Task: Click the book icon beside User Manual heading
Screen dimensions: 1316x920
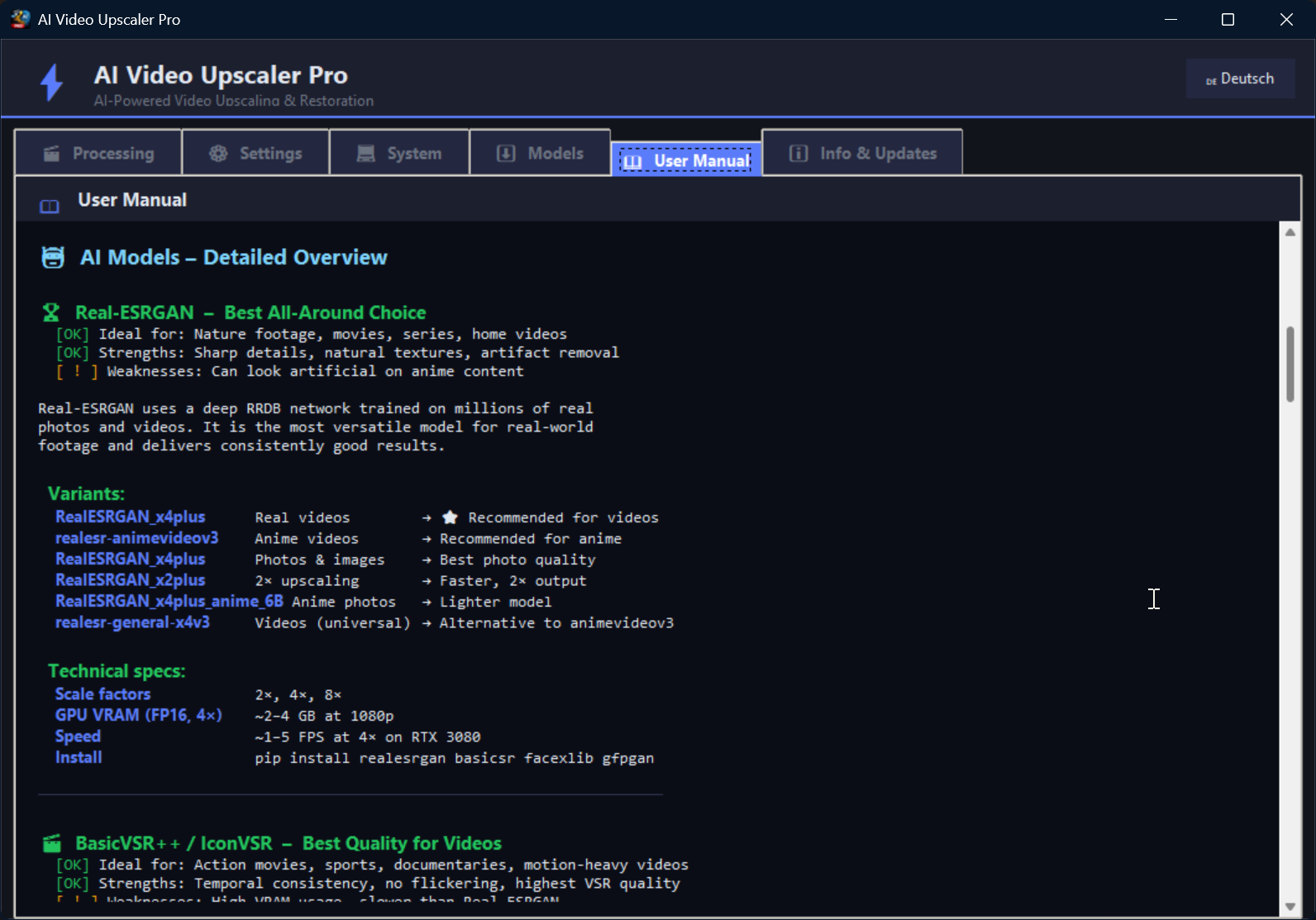Action: 50,206
